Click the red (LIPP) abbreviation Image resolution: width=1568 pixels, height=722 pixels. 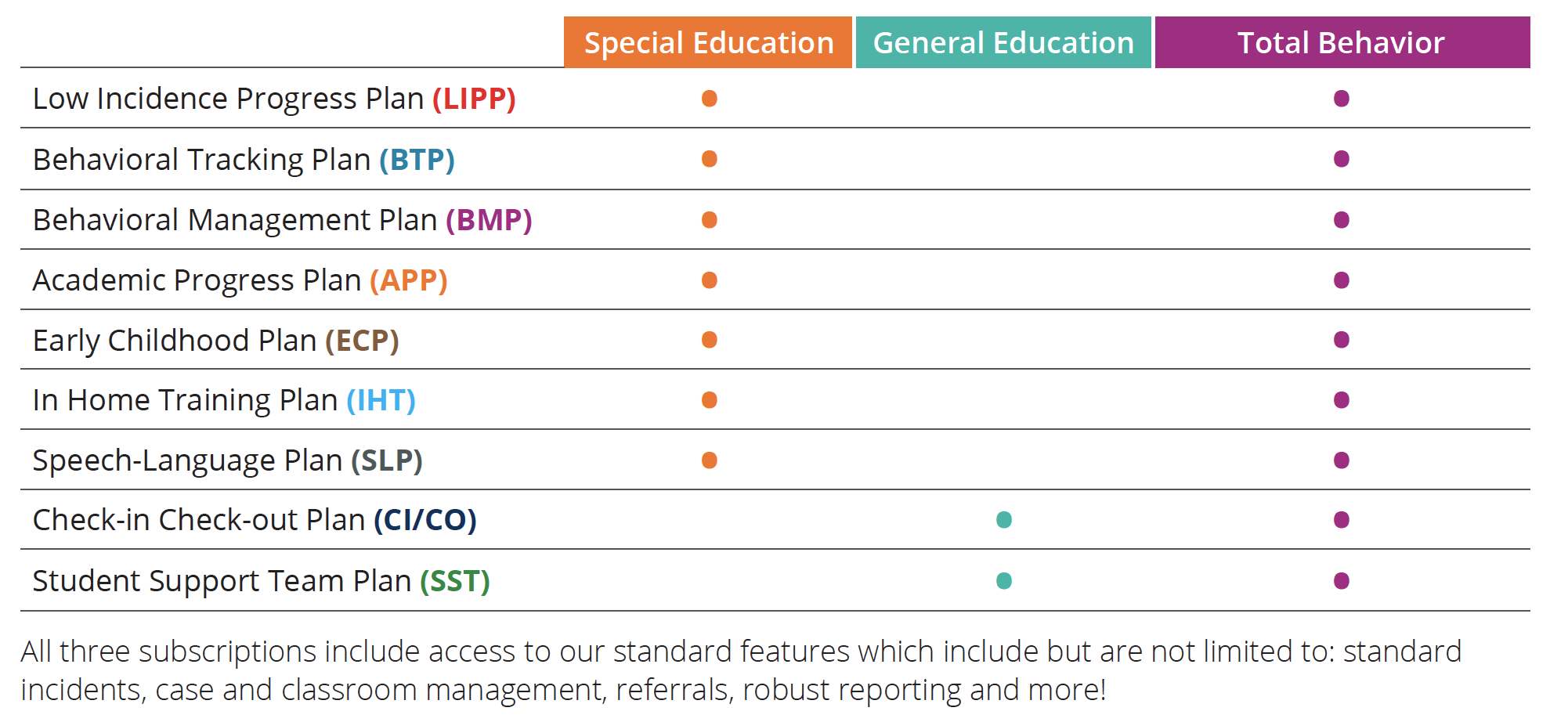click(x=474, y=99)
